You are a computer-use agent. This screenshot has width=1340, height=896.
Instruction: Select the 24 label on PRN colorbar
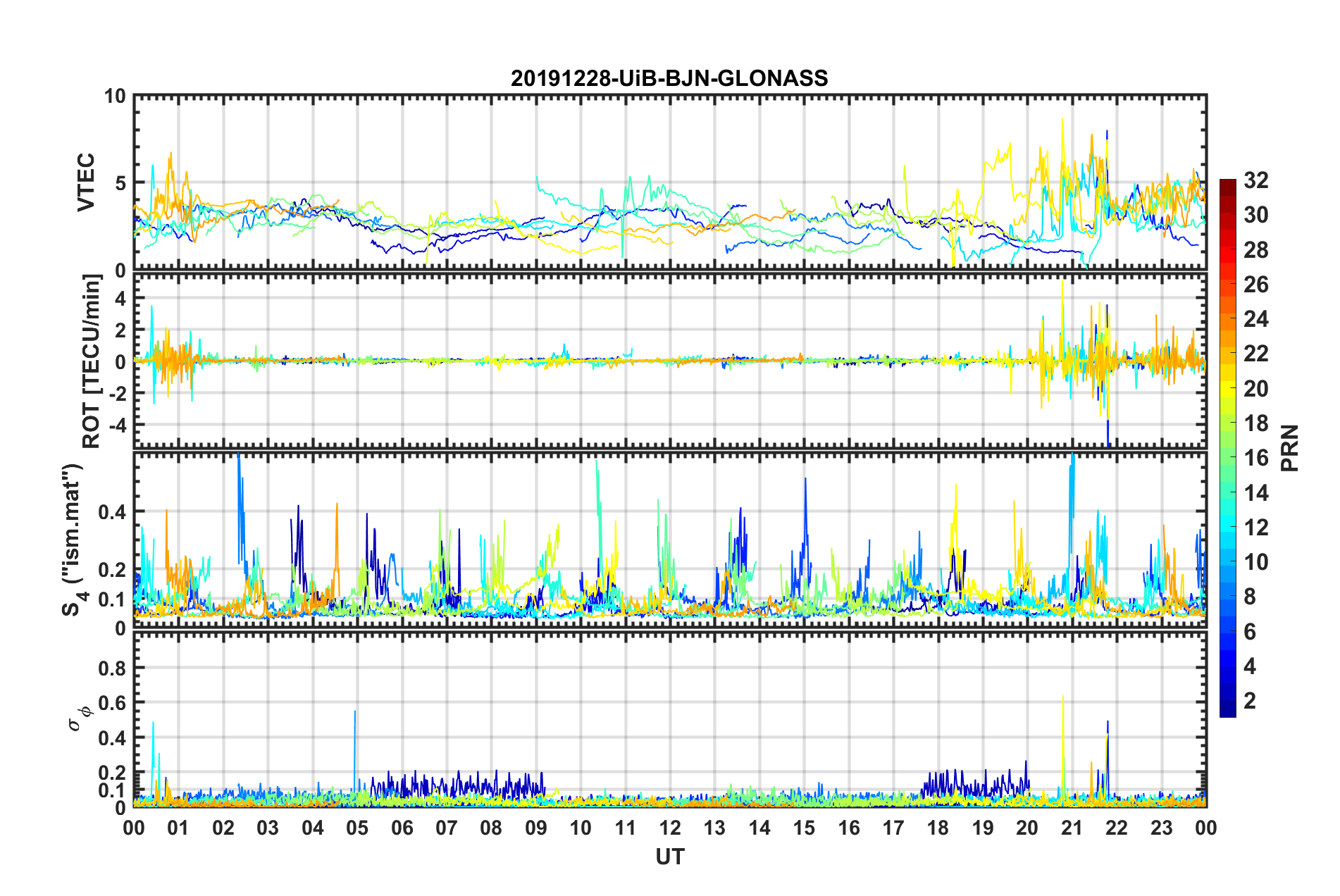pyautogui.click(x=1255, y=319)
